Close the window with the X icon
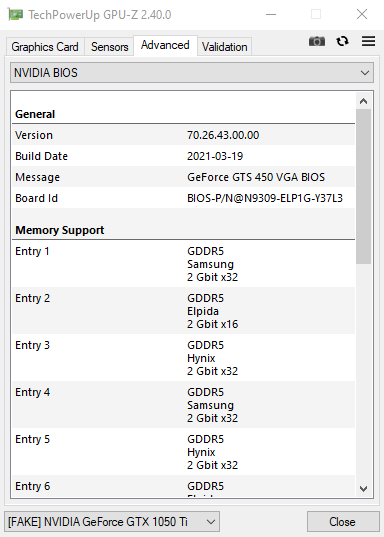The width and height of the screenshot is (384, 537). tap(362, 14)
